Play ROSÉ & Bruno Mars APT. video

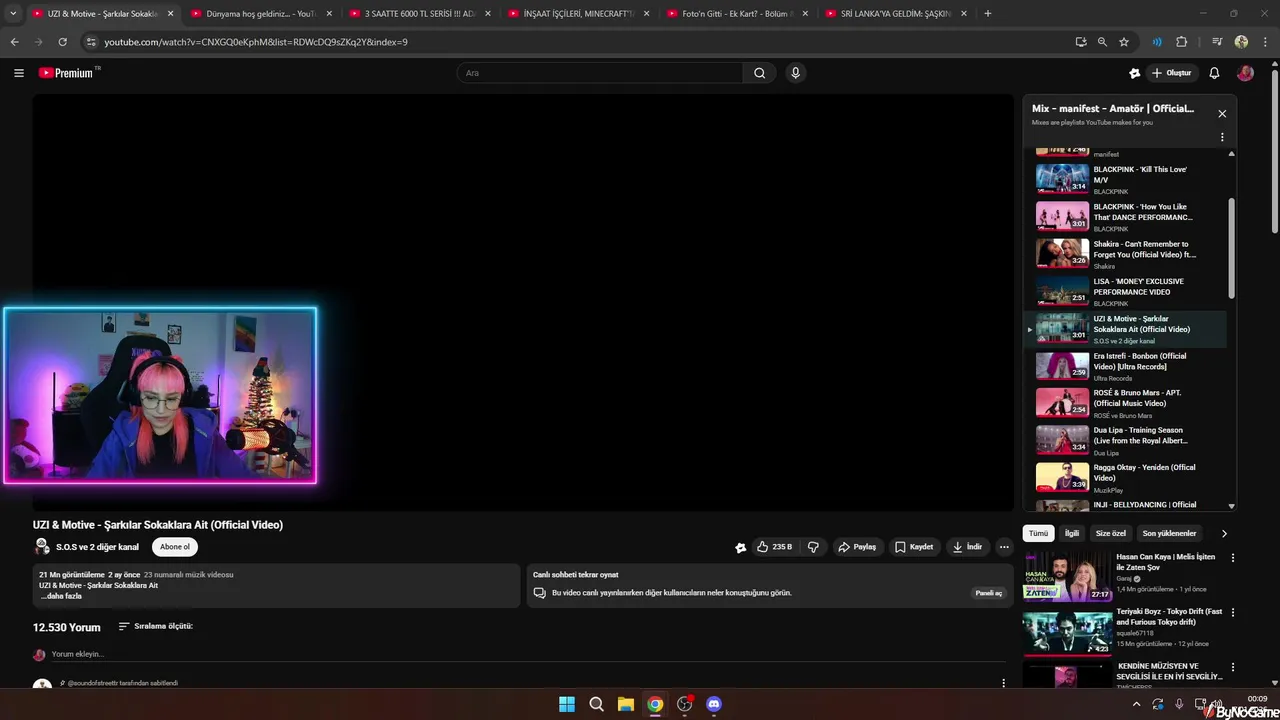1127,403
